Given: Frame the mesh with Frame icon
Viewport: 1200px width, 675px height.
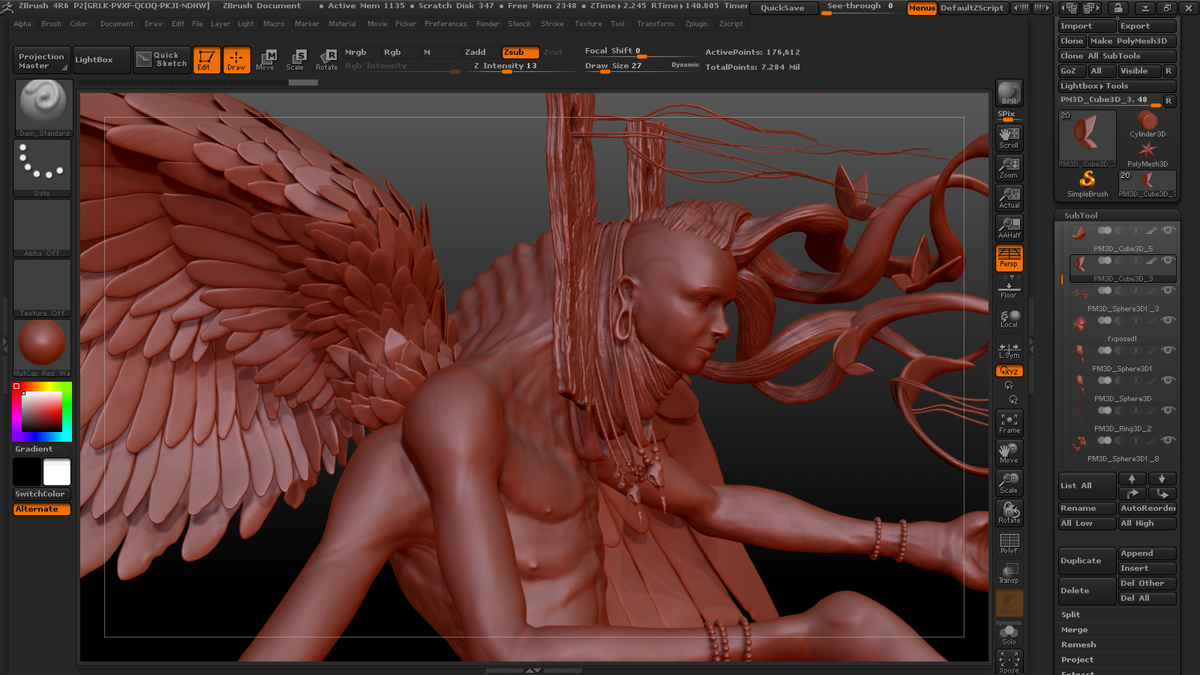Looking at the screenshot, I should click(x=1009, y=423).
